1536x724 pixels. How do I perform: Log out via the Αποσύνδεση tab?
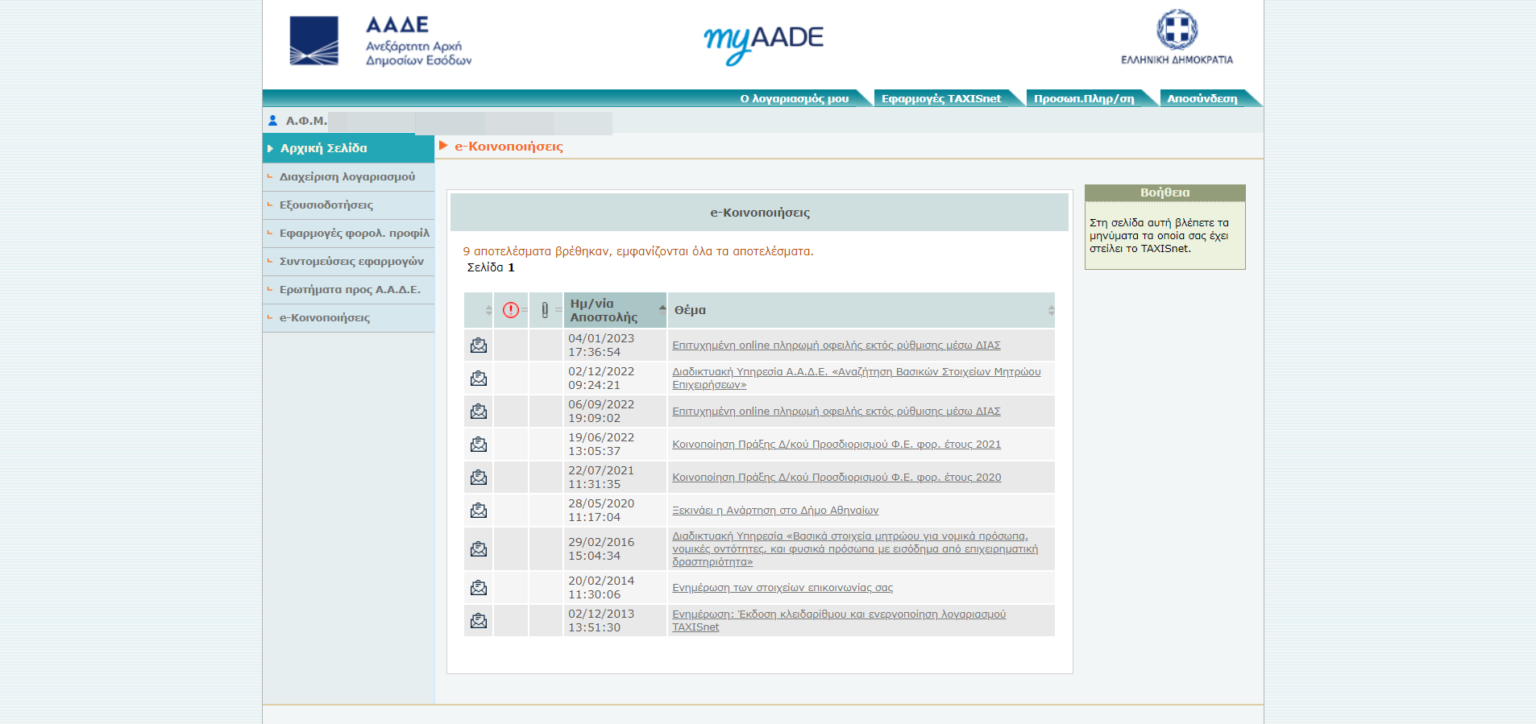click(1202, 98)
